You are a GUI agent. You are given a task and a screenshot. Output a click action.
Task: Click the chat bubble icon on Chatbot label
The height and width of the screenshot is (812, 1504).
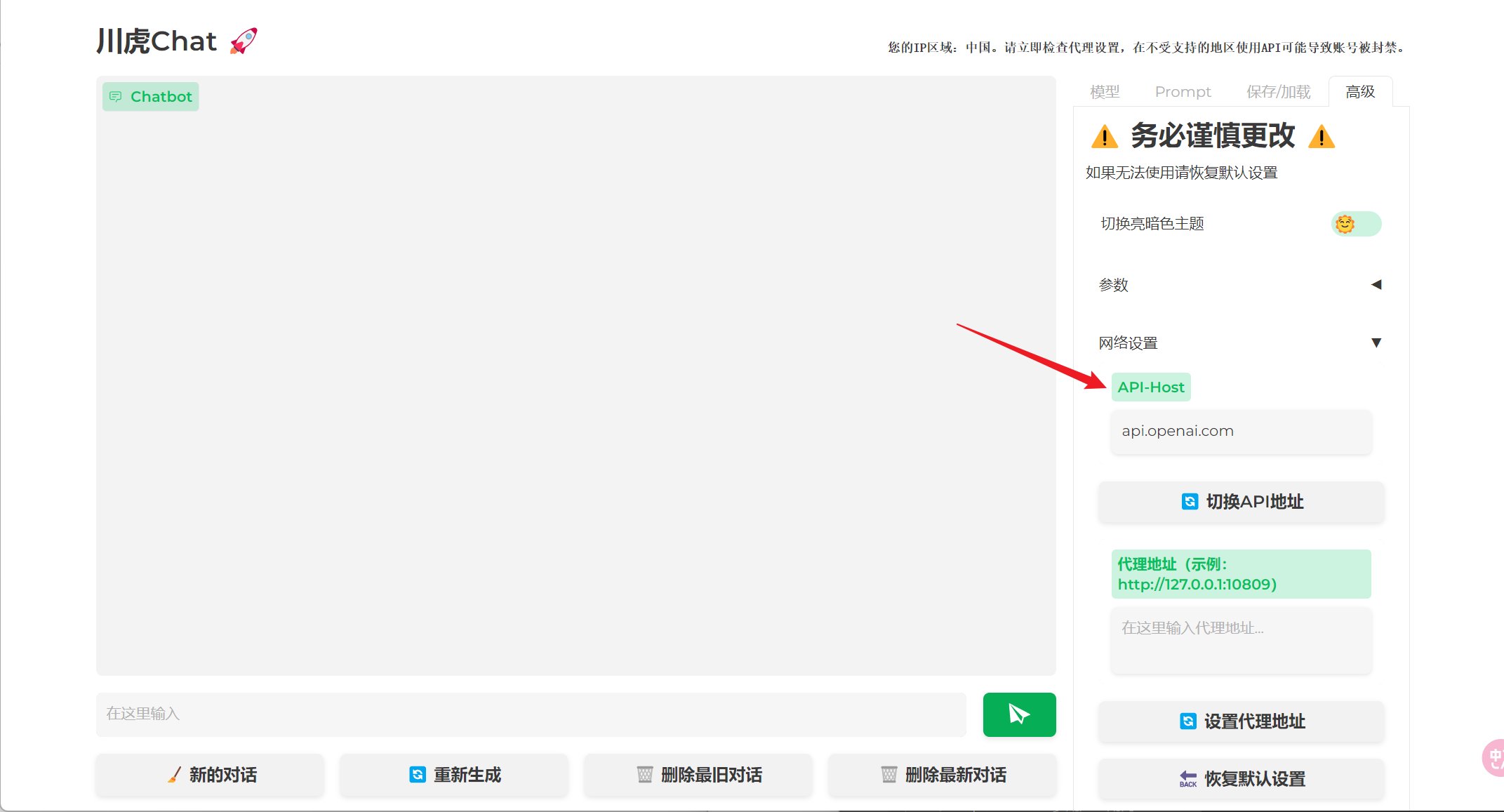tap(116, 96)
